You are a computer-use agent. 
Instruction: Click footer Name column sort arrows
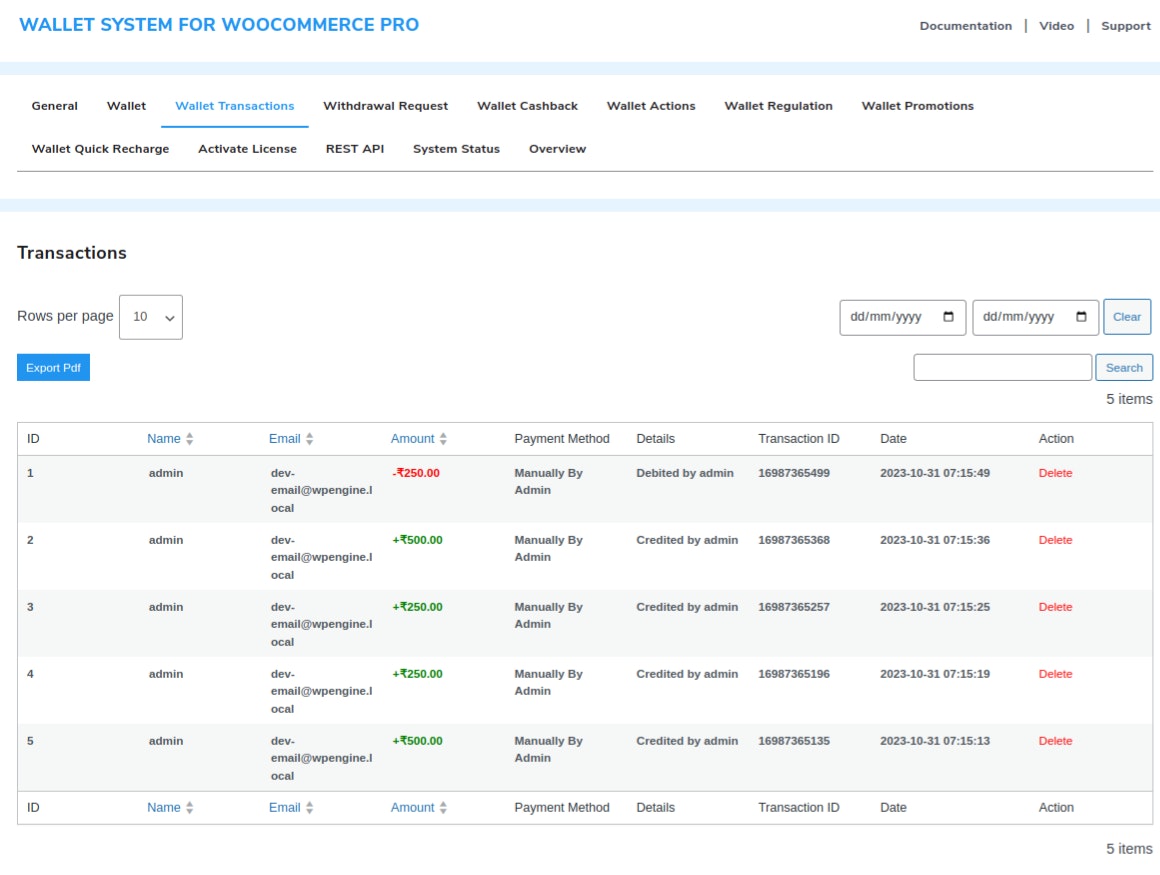(x=189, y=808)
